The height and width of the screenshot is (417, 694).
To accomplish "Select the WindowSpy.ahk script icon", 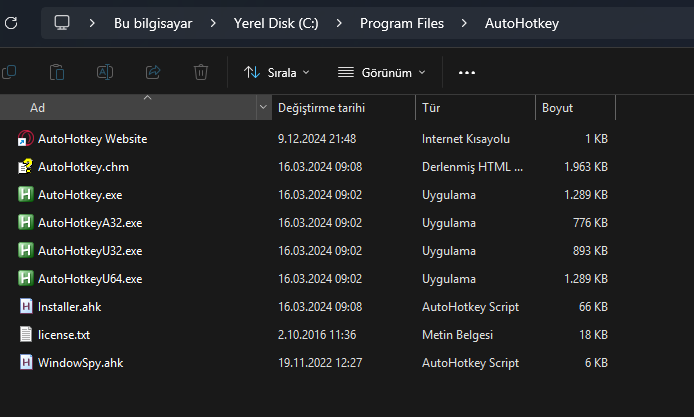I will [26, 363].
